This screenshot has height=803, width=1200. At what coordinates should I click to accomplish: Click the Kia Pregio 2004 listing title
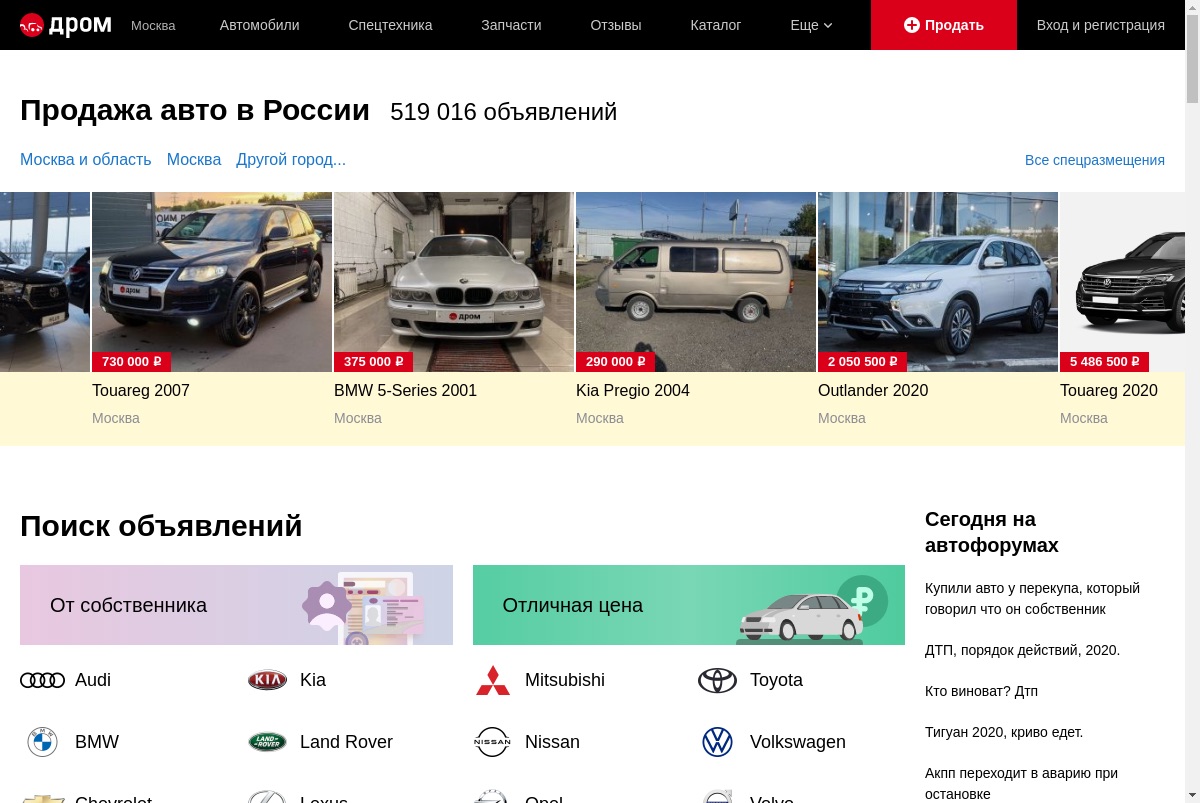point(633,390)
